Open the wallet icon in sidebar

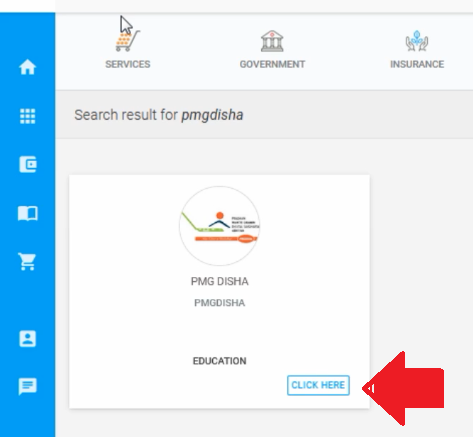tap(28, 164)
